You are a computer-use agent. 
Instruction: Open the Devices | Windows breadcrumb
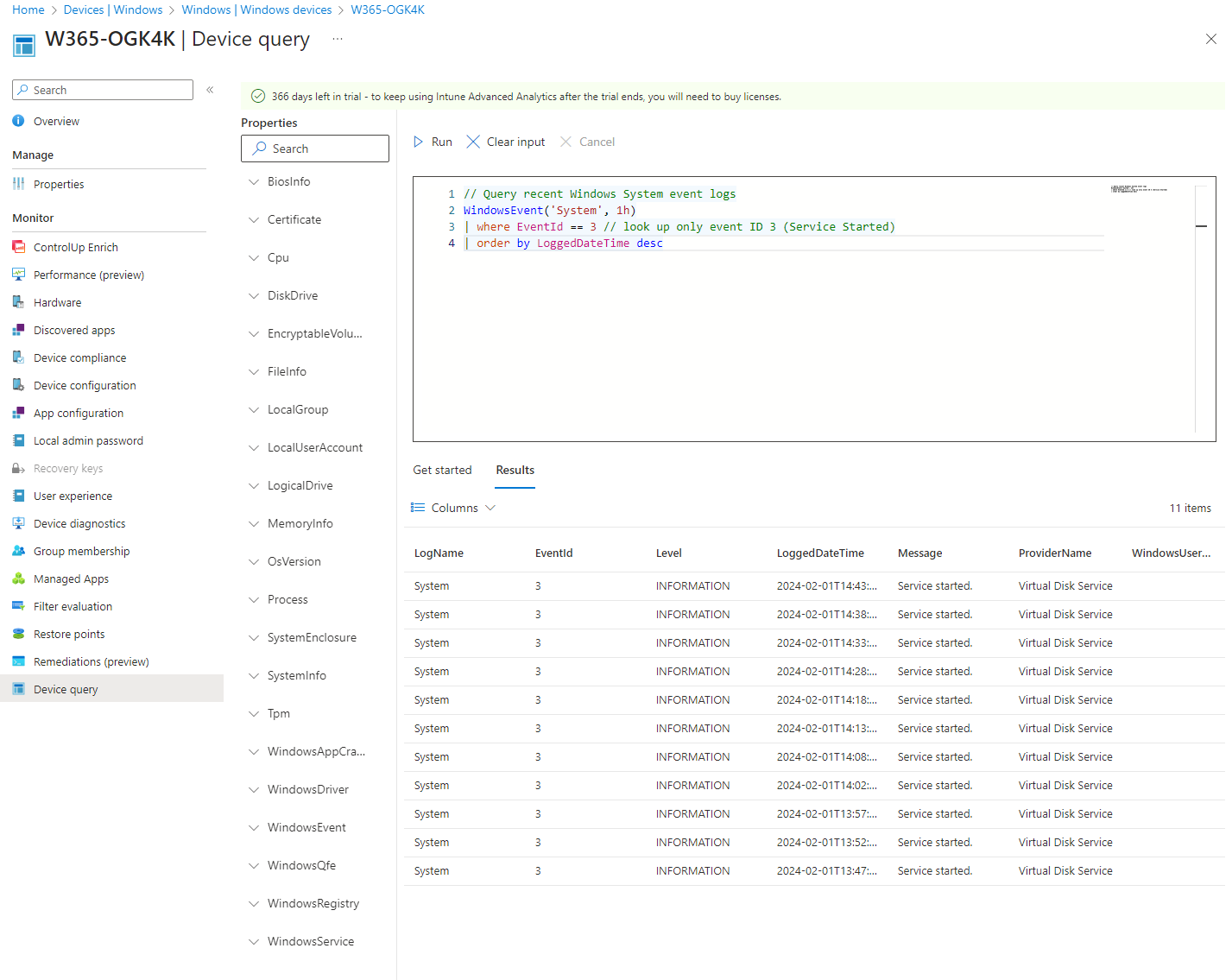pyautogui.click(x=113, y=9)
